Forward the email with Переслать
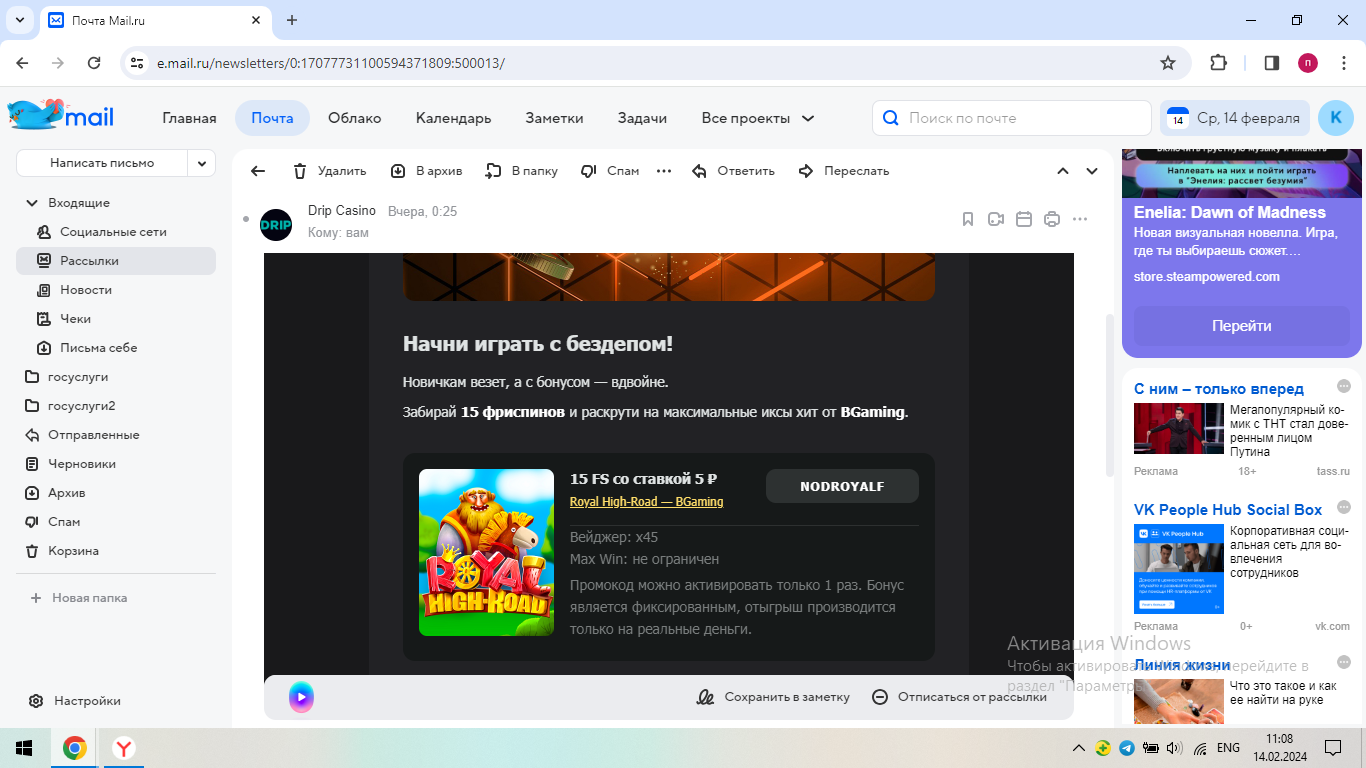This screenshot has height=768, width=1366. pyautogui.click(x=844, y=171)
